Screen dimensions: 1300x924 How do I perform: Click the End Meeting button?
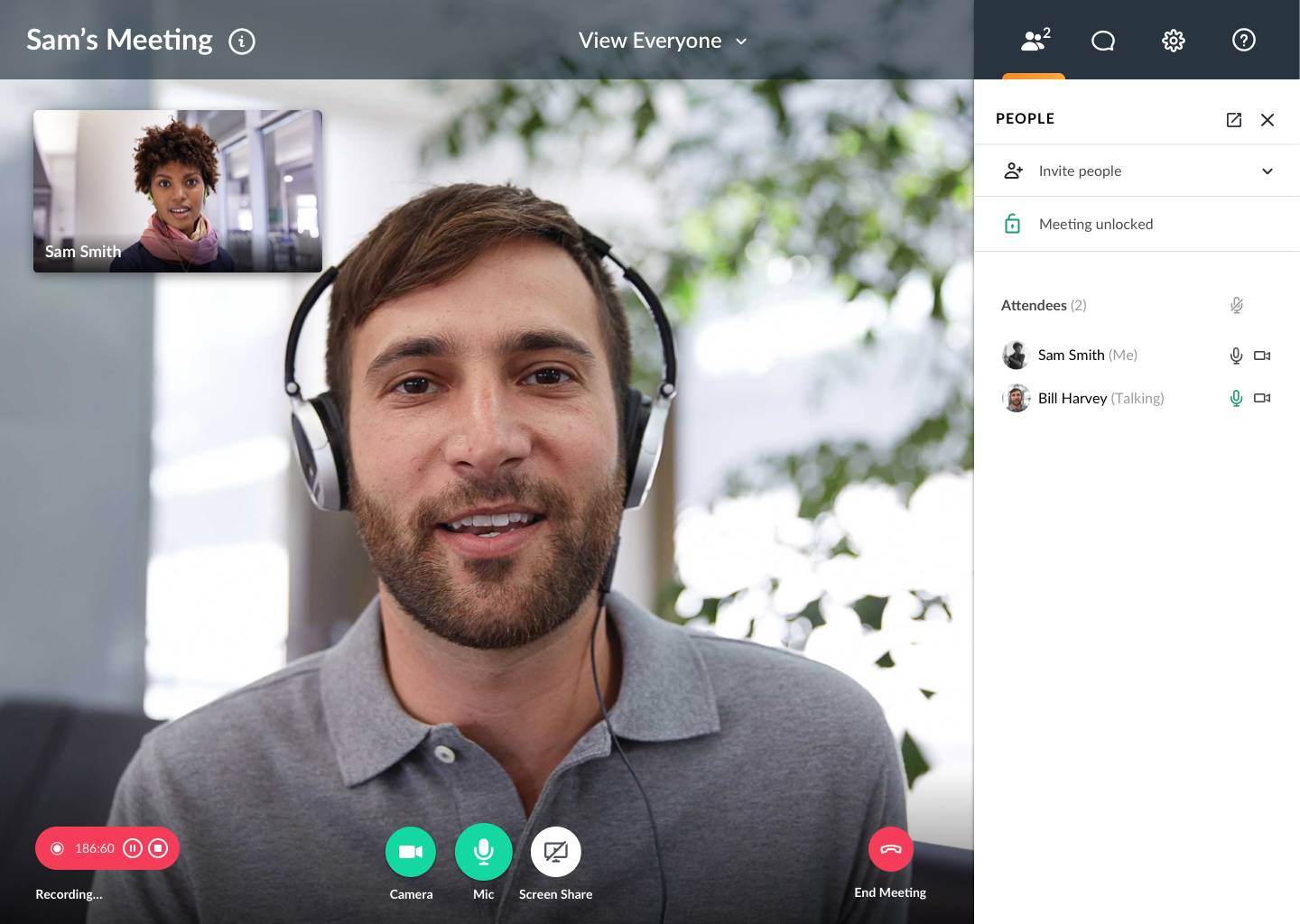890,849
